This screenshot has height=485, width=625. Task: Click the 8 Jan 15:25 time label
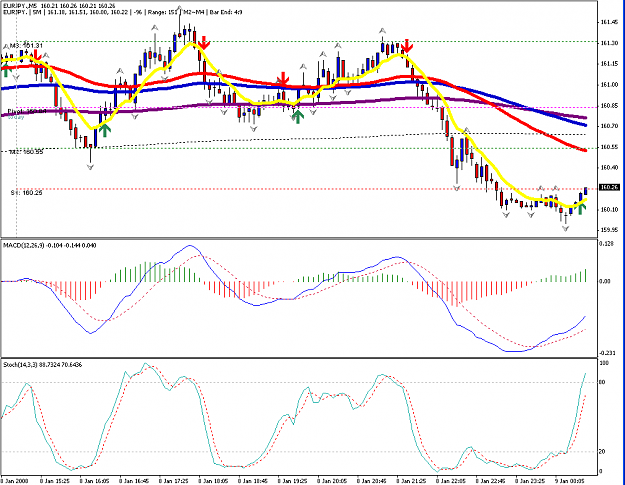(x=55, y=481)
